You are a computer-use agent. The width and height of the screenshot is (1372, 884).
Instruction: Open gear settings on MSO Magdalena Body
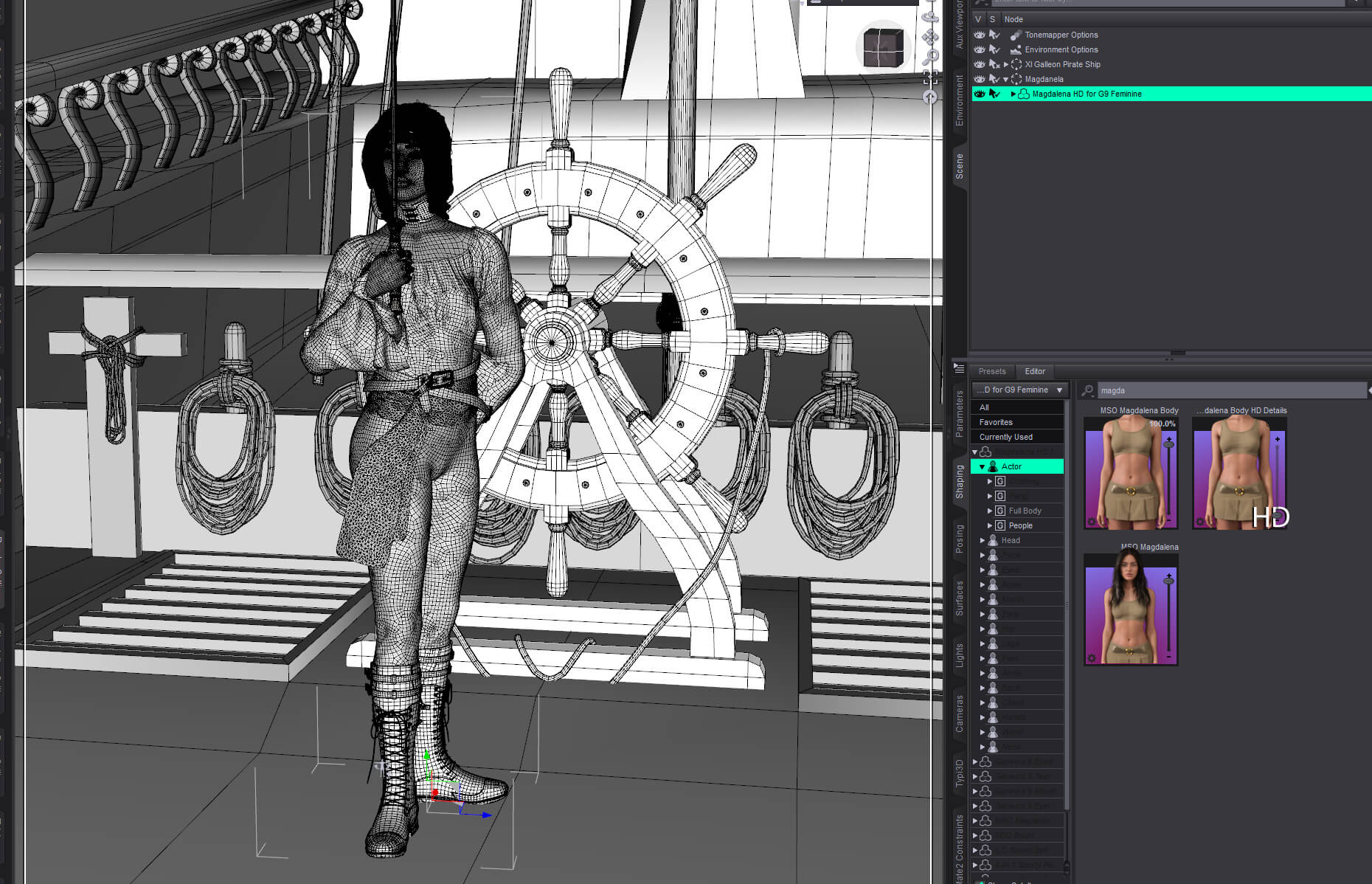tap(1092, 522)
